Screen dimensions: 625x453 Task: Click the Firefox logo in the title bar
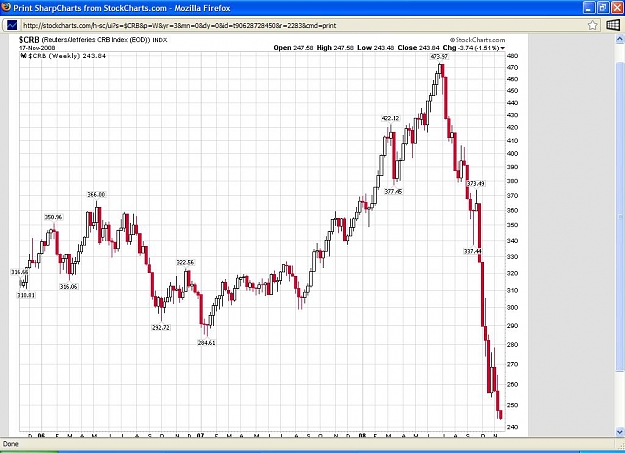point(6,7)
